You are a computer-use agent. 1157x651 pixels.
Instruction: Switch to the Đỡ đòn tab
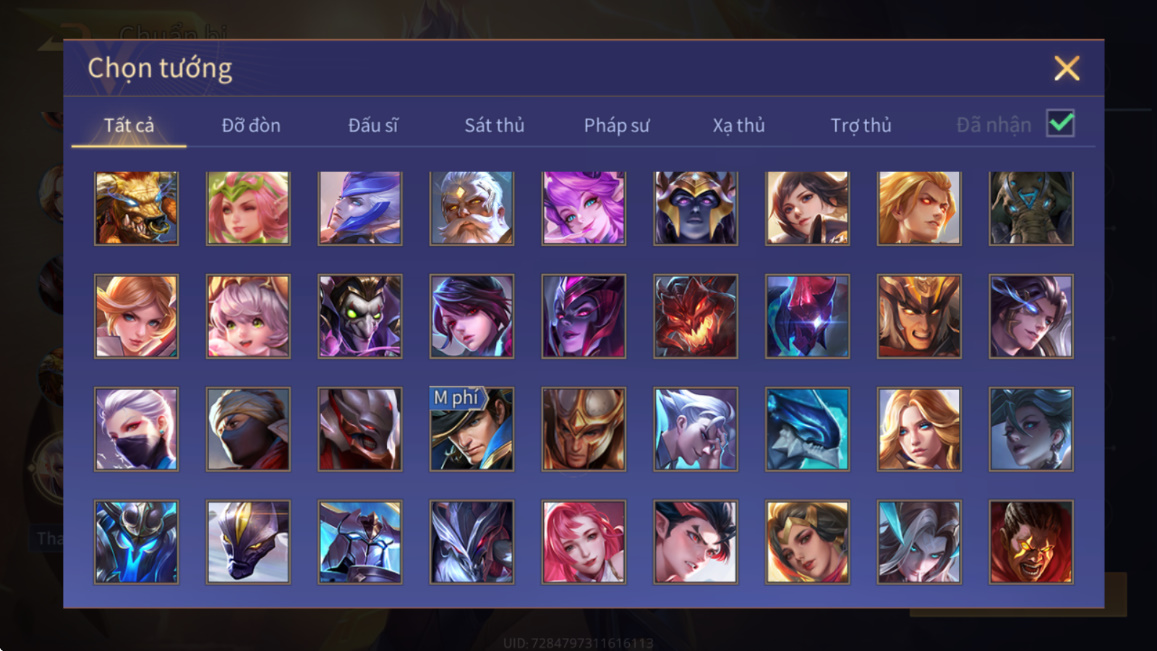tap(251, 125)
